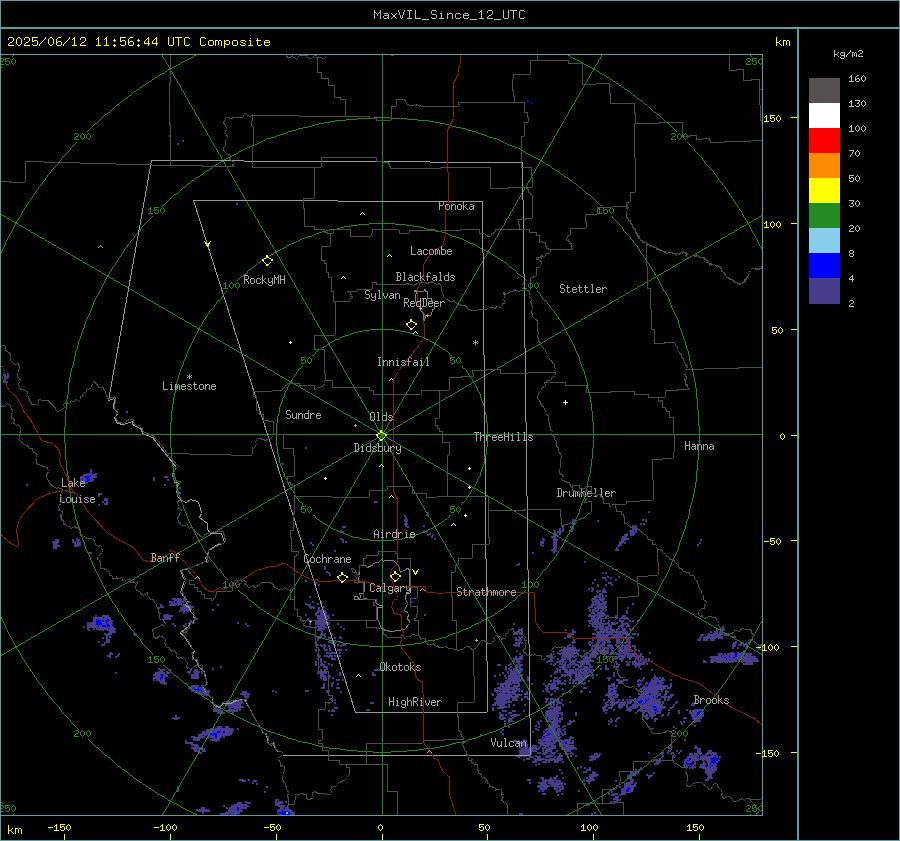Select the ThreeHills label

503,437
